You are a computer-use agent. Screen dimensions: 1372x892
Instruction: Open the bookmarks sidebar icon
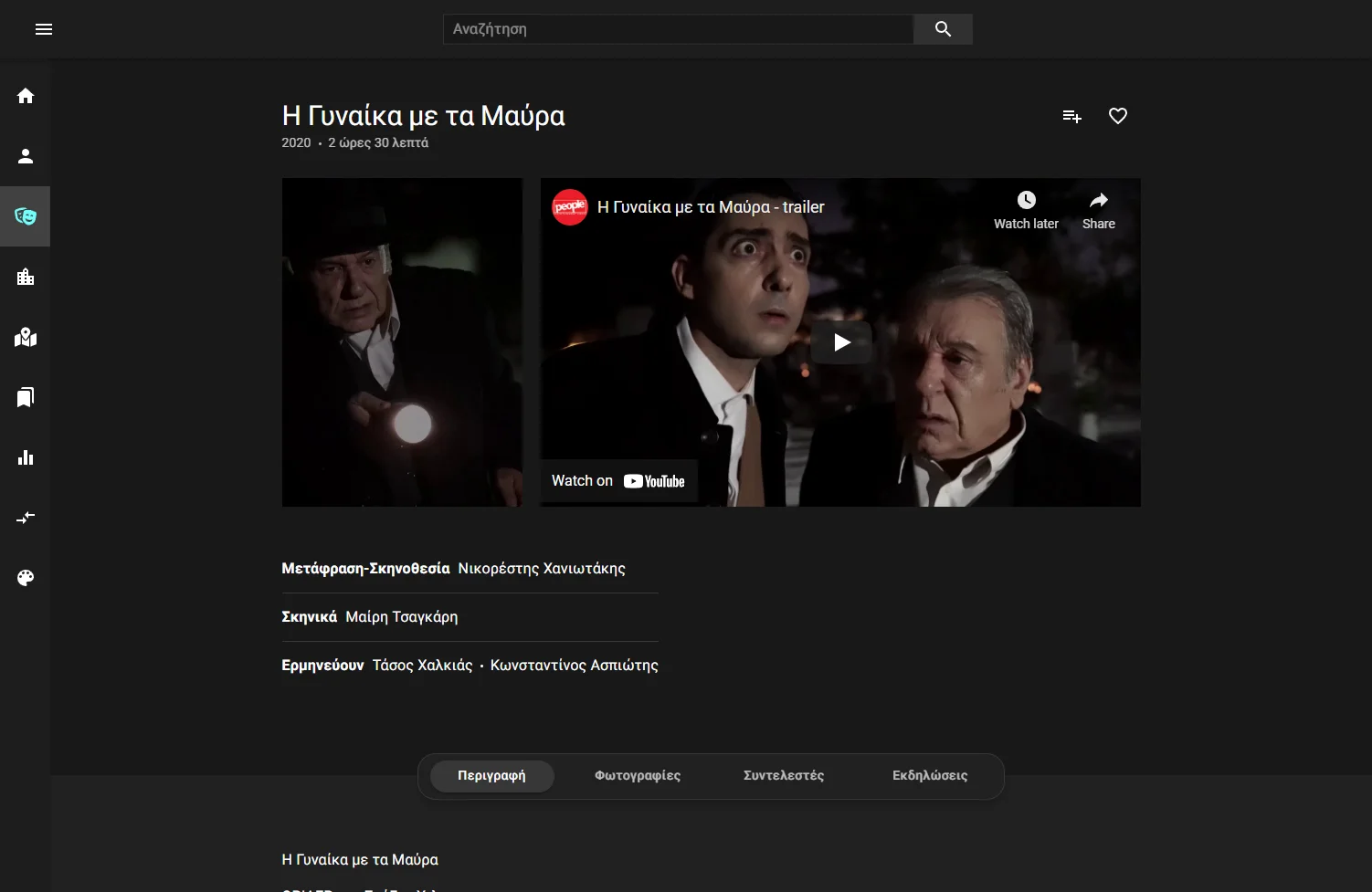click(26, 397)
